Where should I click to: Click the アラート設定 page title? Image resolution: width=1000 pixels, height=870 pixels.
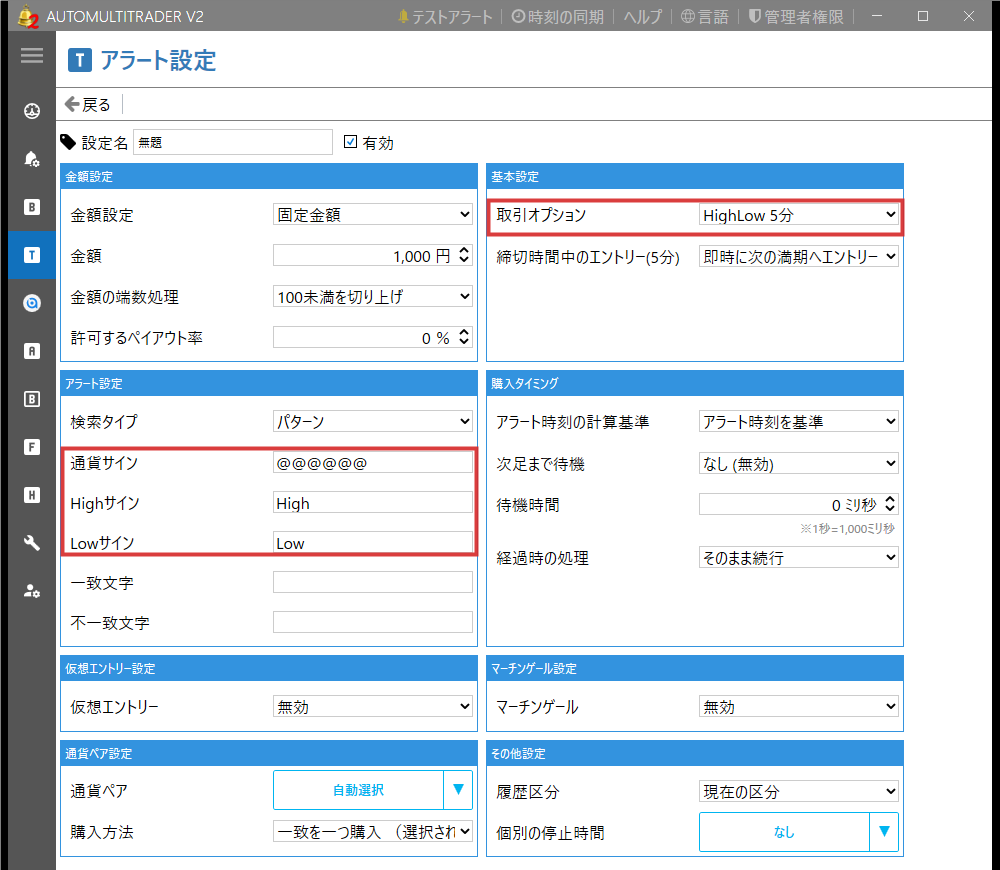click(x=158, y=61)
